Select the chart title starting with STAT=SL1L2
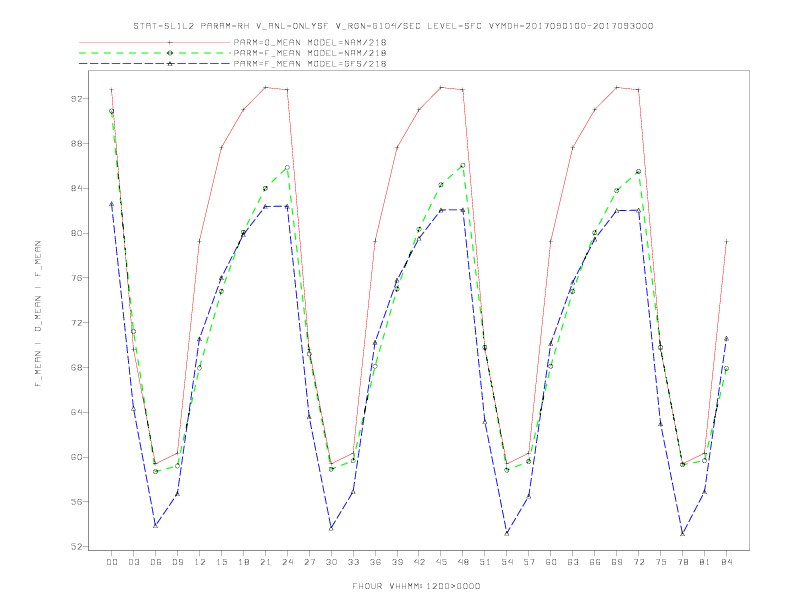The height and width of the screenshot is (612, 792). 393,26
